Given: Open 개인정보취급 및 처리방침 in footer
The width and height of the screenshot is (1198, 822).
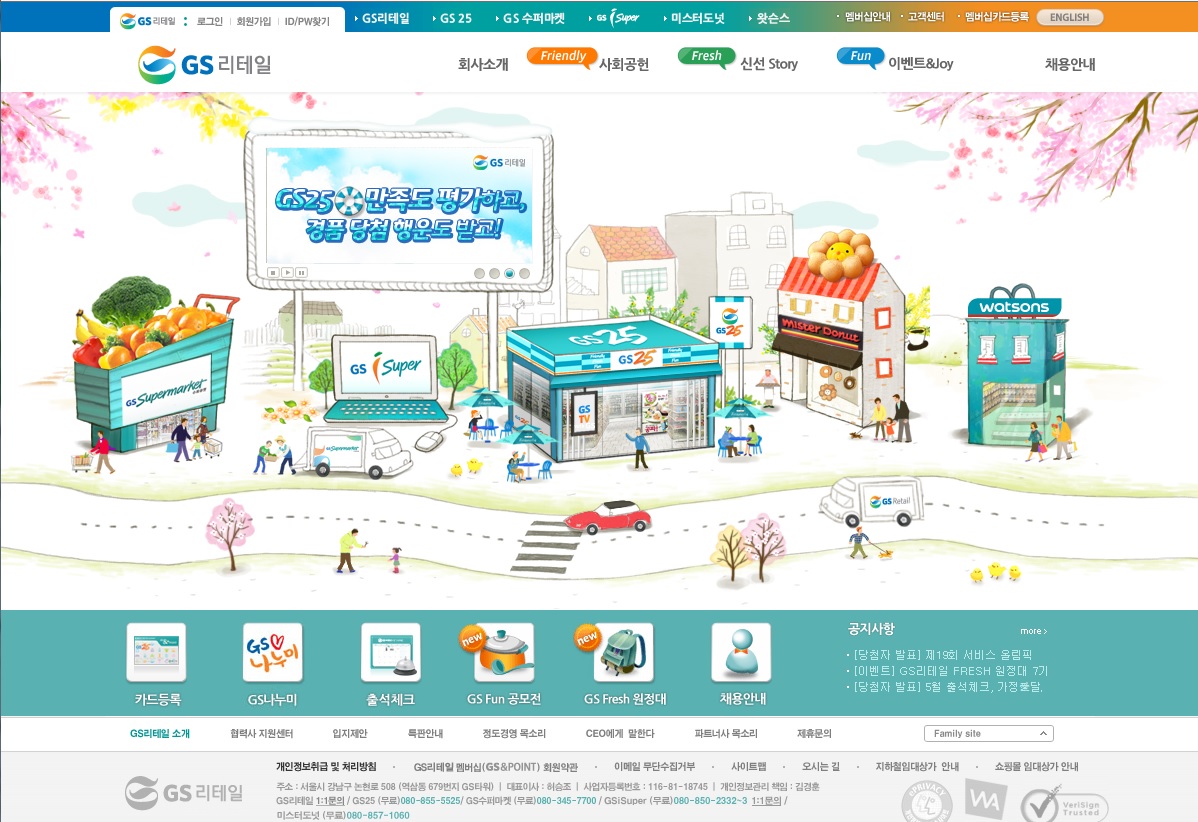Looking at the screenshot, I should [326, 766].
